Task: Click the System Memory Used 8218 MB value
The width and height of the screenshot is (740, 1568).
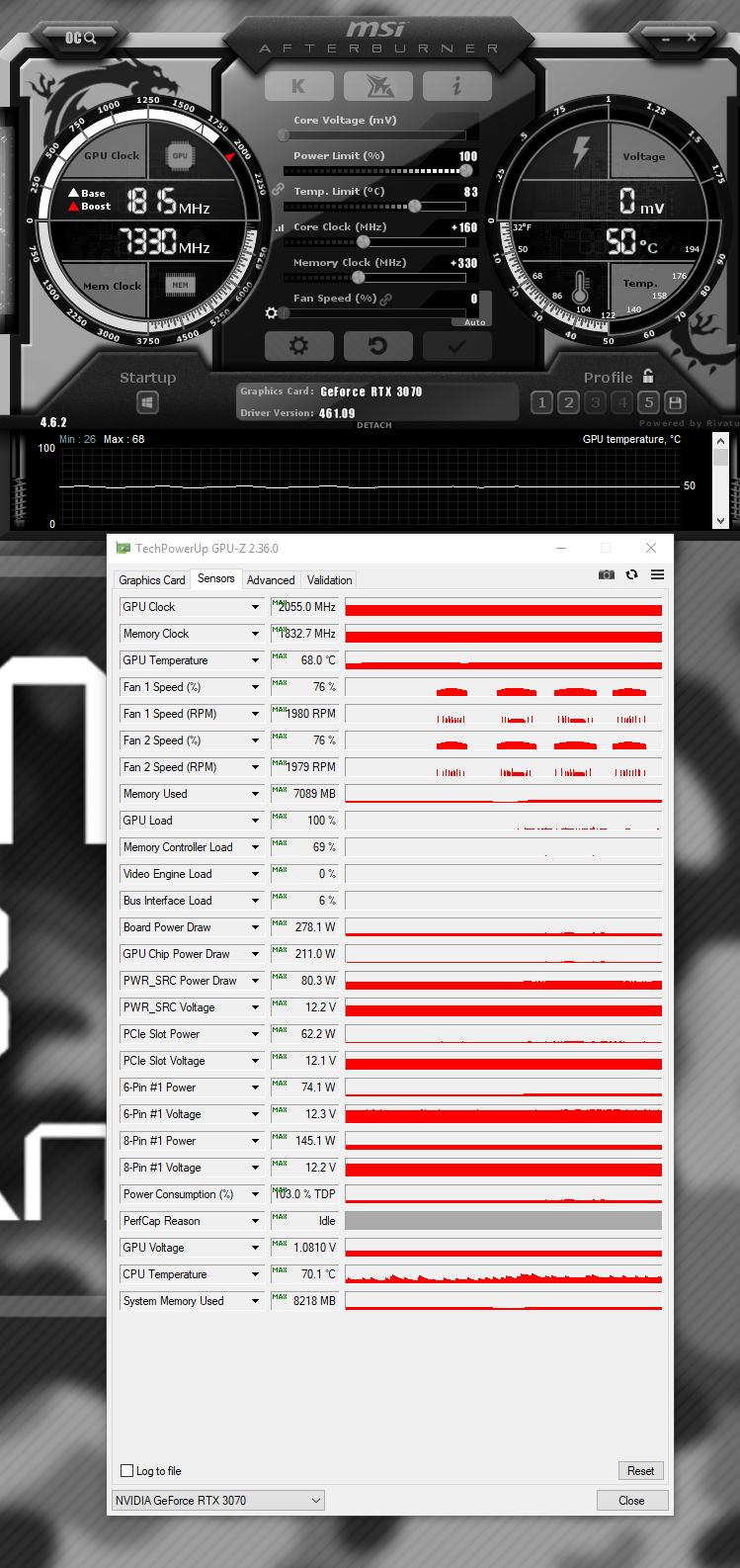Action: (304, 1301)
